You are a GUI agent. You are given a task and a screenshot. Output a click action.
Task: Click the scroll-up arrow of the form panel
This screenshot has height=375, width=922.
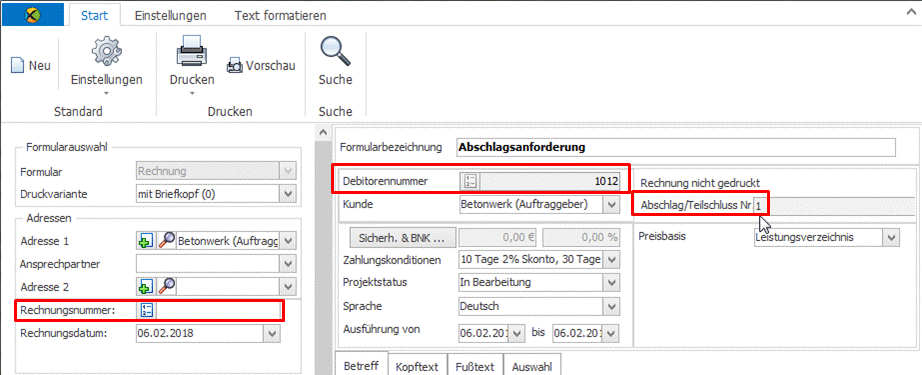(x=323, y=133)
